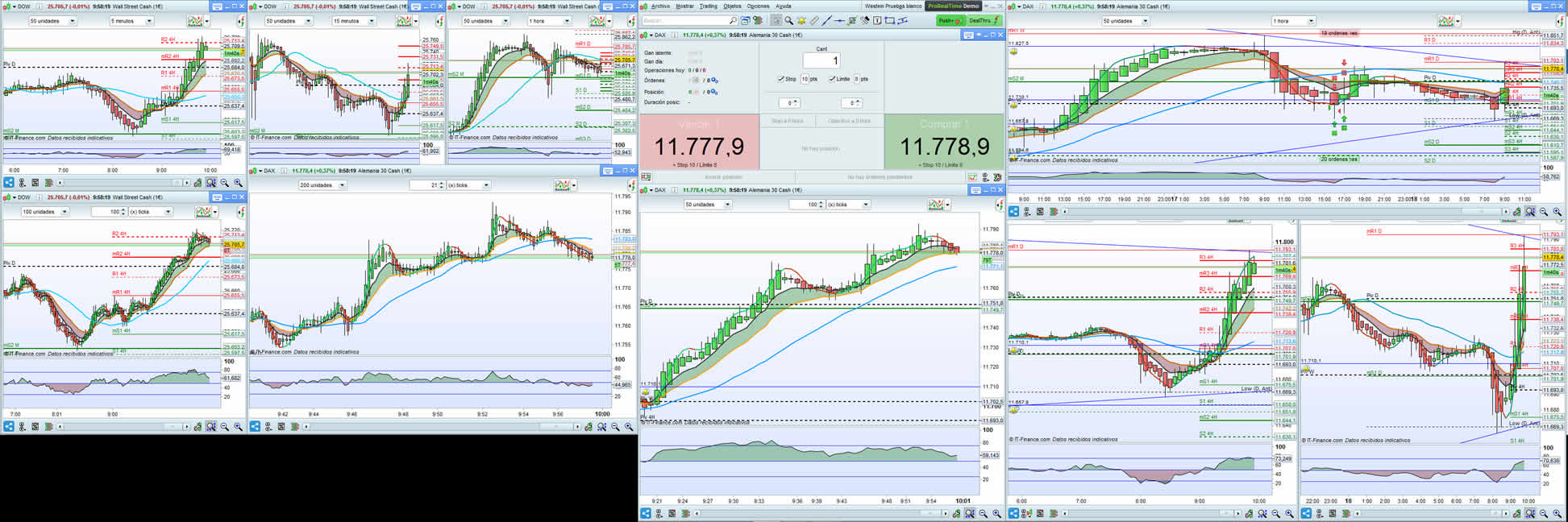Click the share icon below the DOW 5 minutos chart
Viewport: 1568px width, 522px height.
pos(9,183)
